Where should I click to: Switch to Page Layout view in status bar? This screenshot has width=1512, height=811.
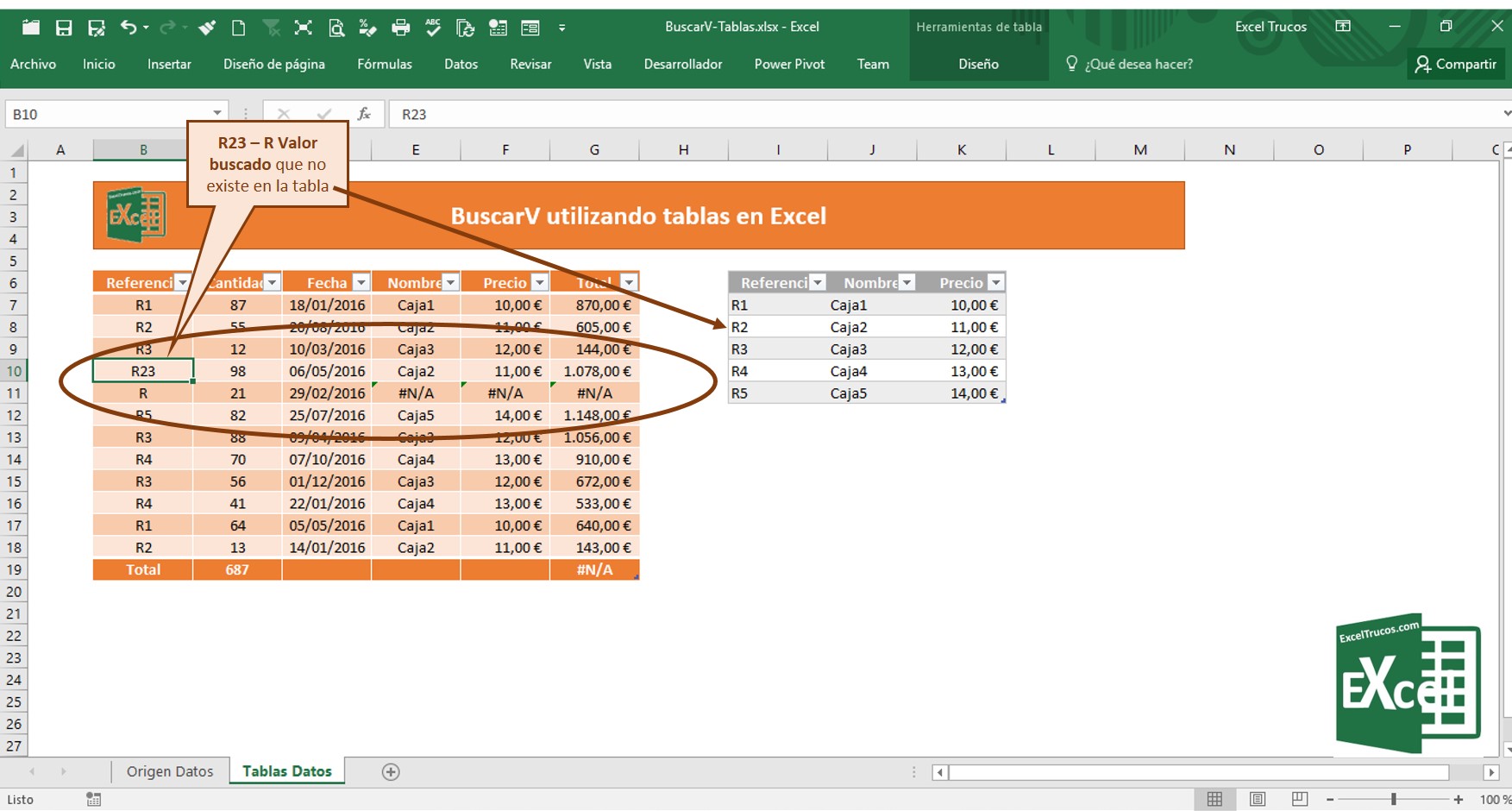[x=1258, y=800]
